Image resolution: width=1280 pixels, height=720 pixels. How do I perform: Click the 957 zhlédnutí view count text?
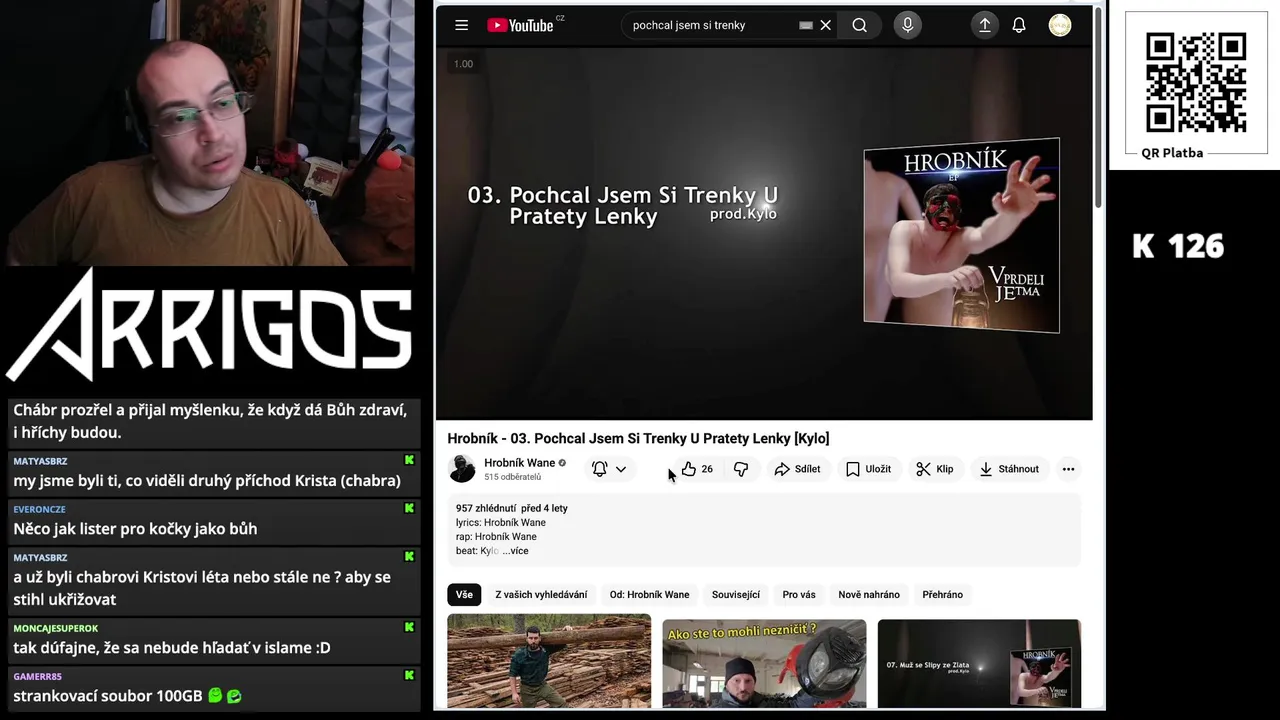point(486,508)
